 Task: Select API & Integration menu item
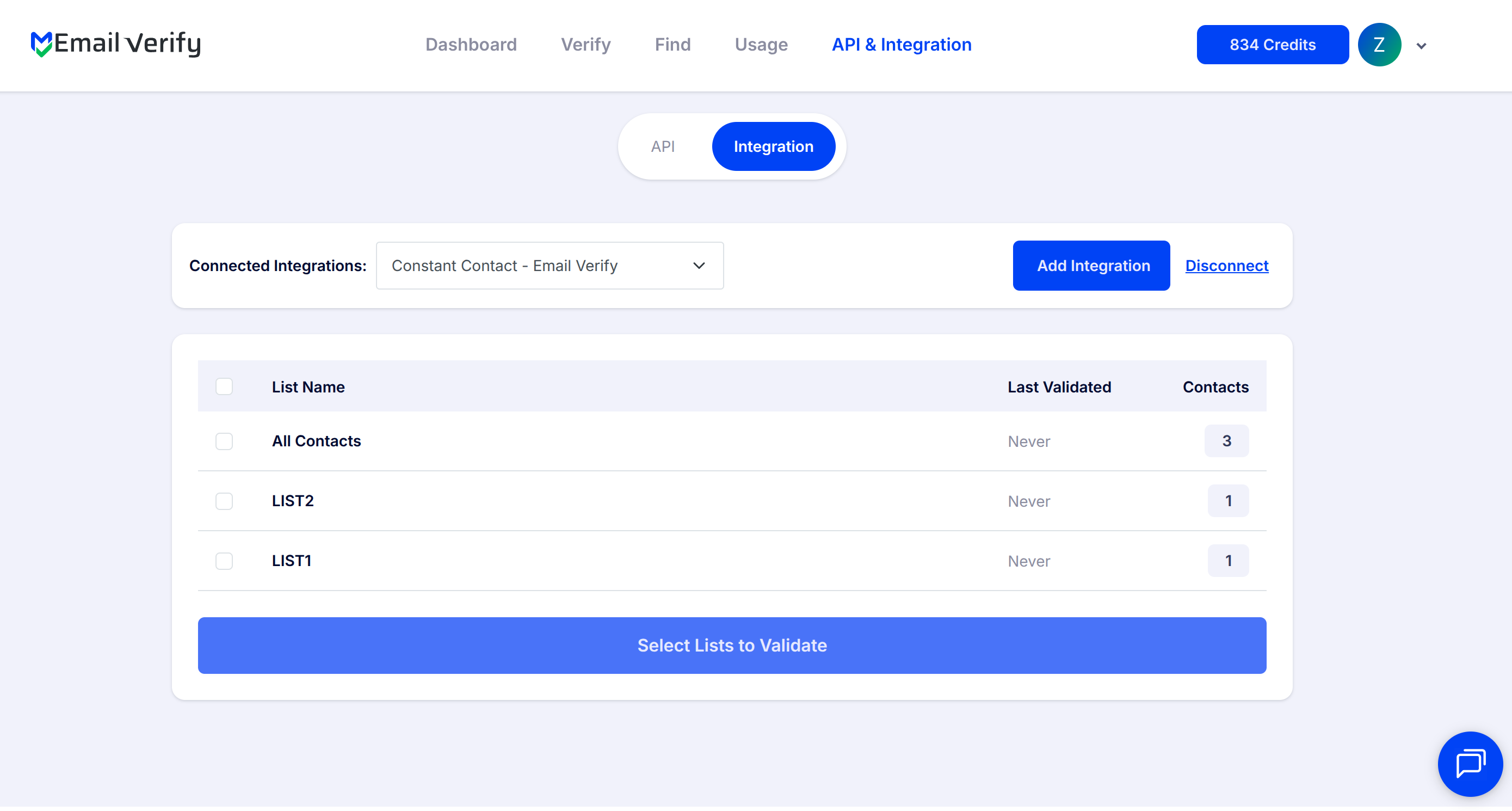902,45
